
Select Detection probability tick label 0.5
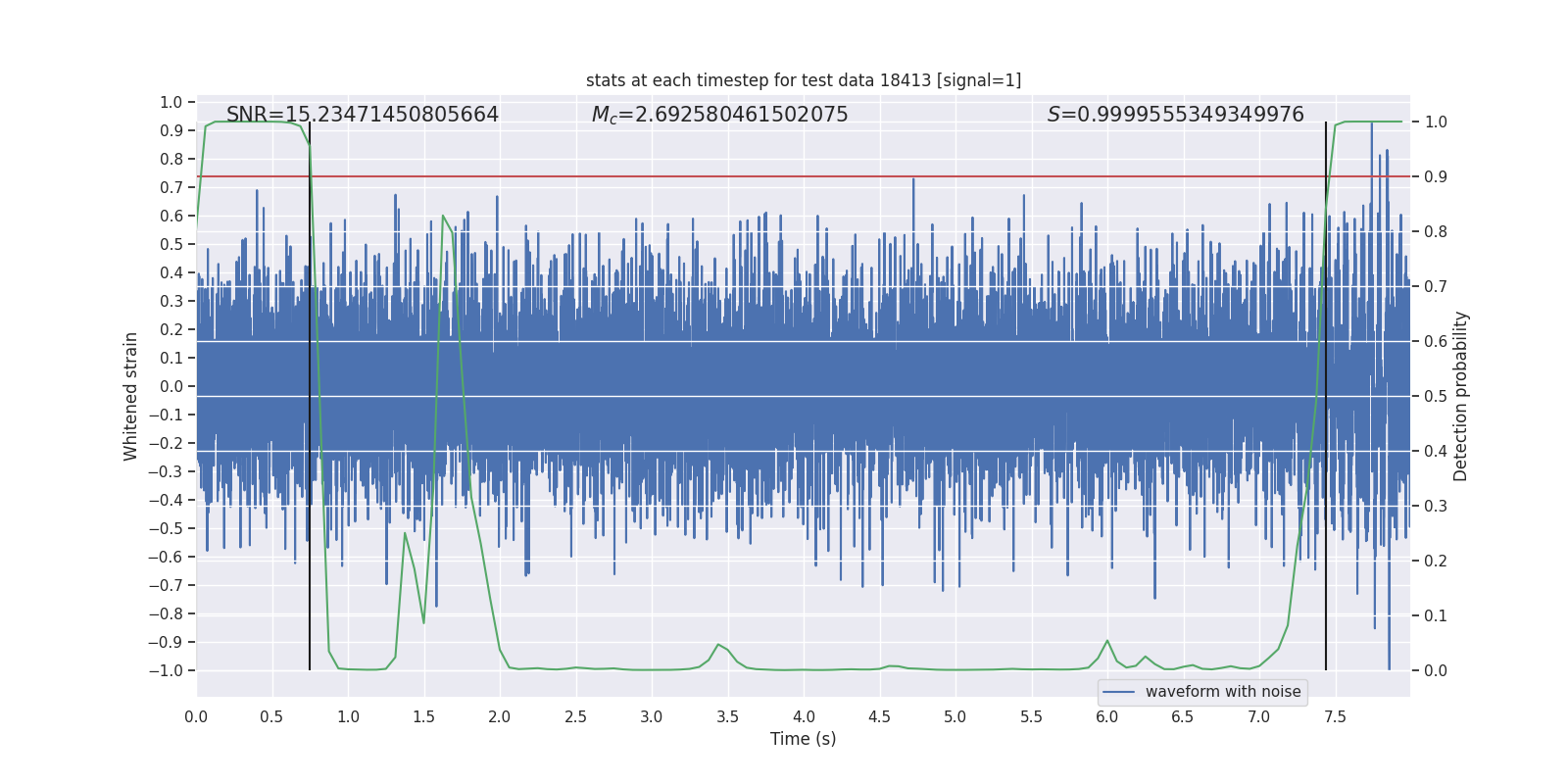point(1436,396)
